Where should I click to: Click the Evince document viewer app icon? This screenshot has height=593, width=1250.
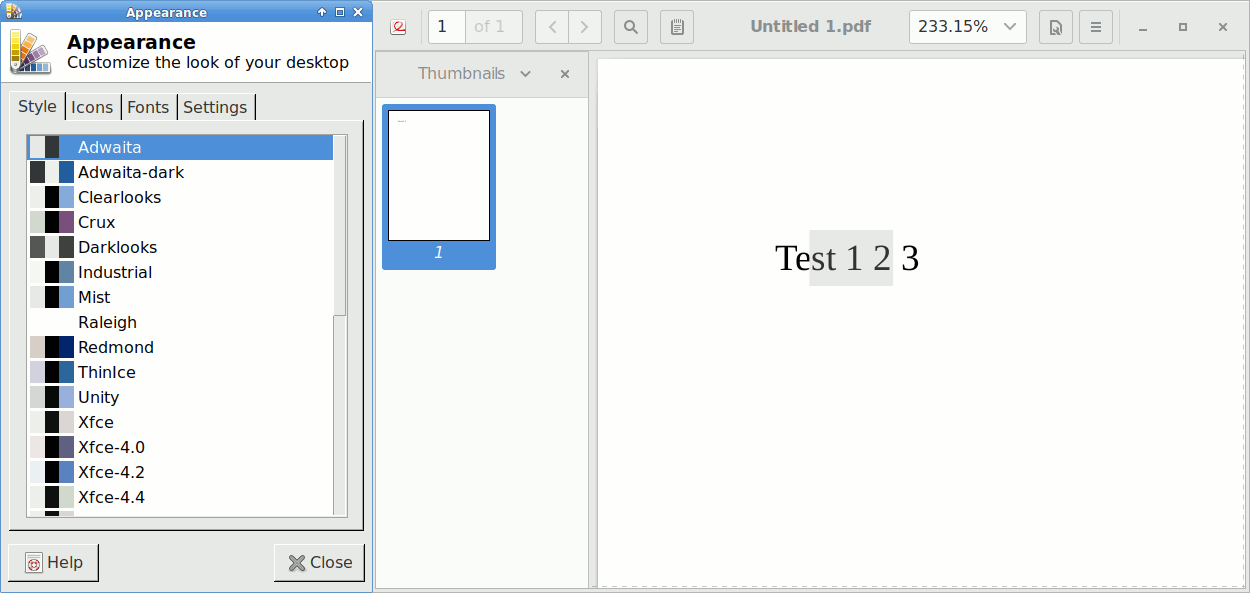pos(399,27)
